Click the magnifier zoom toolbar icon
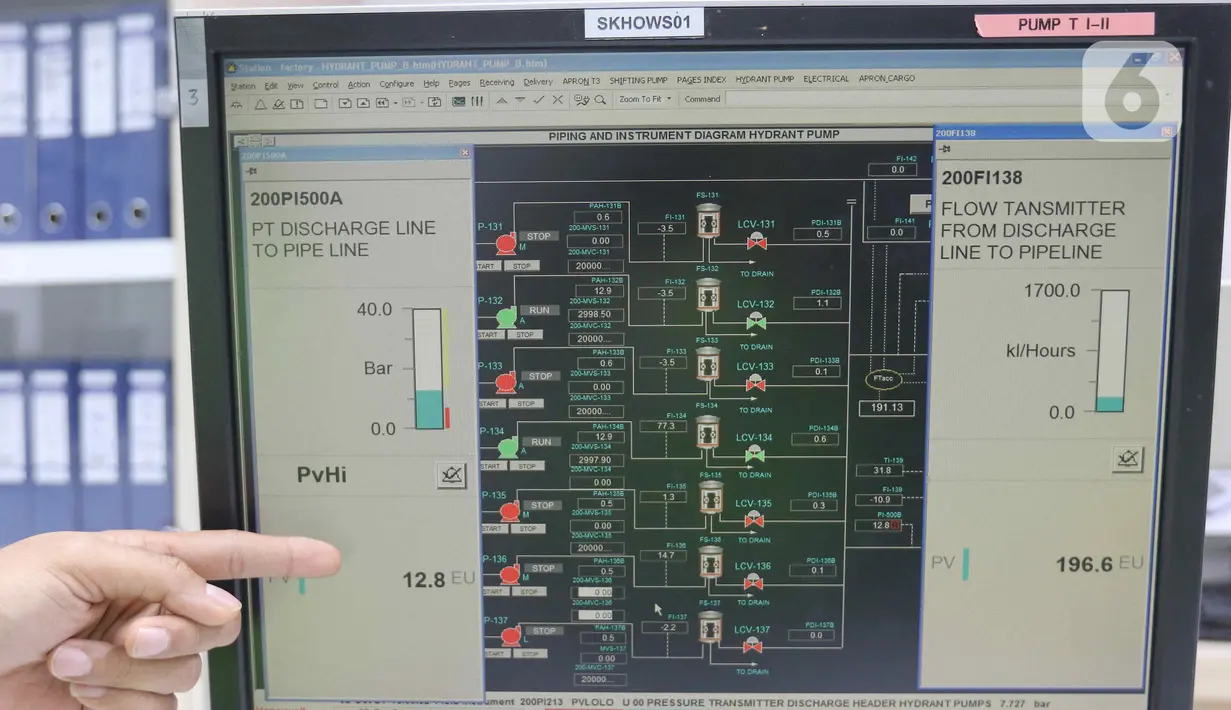 click(x=600, y=100)
